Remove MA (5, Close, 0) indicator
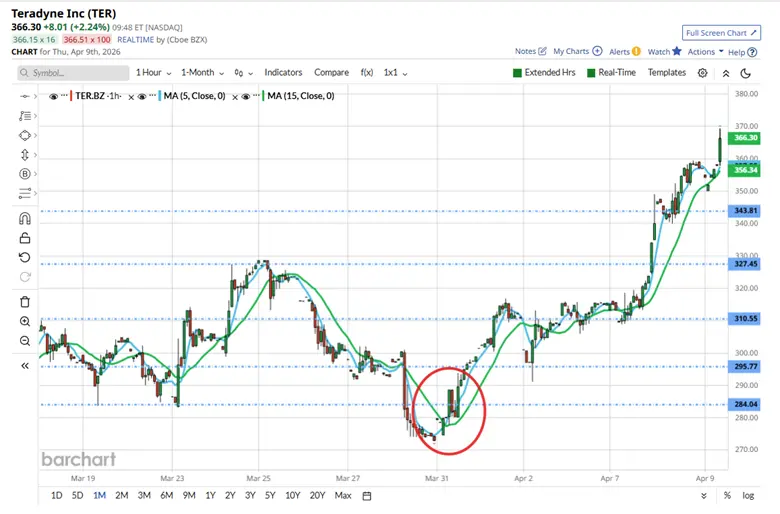The image size is (780, 514). (235, 98)
